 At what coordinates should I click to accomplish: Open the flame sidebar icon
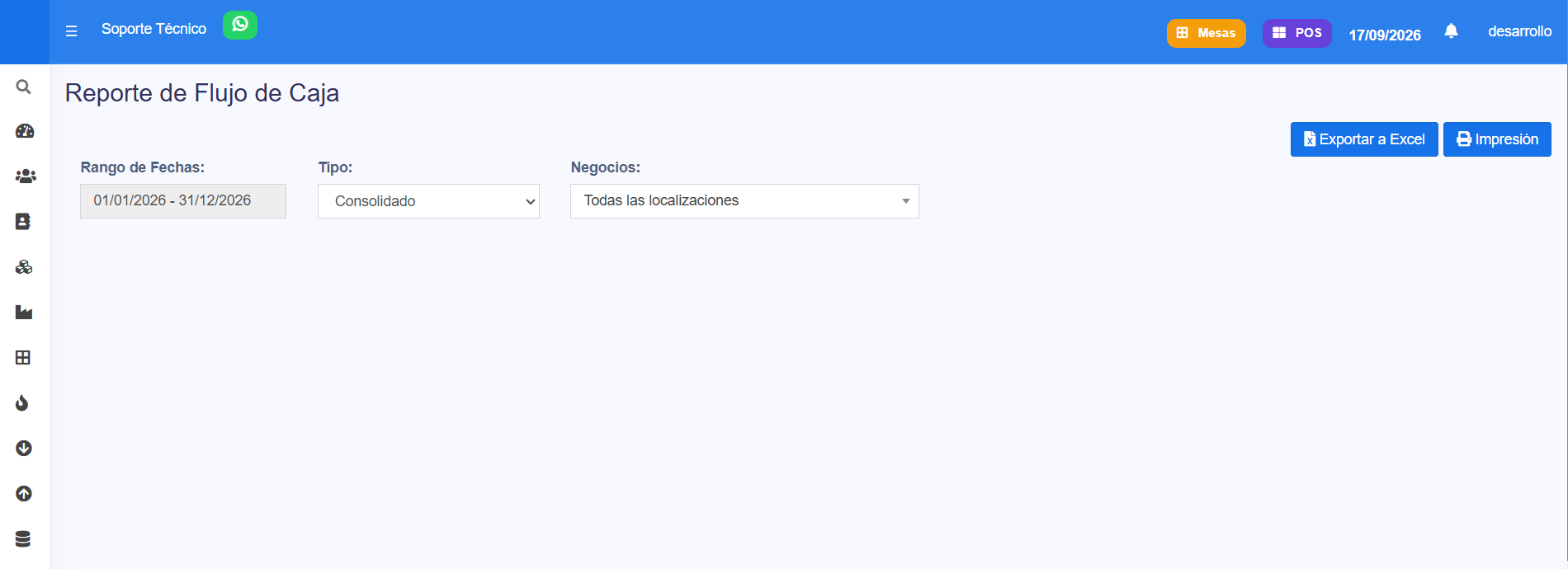point(22,402)
